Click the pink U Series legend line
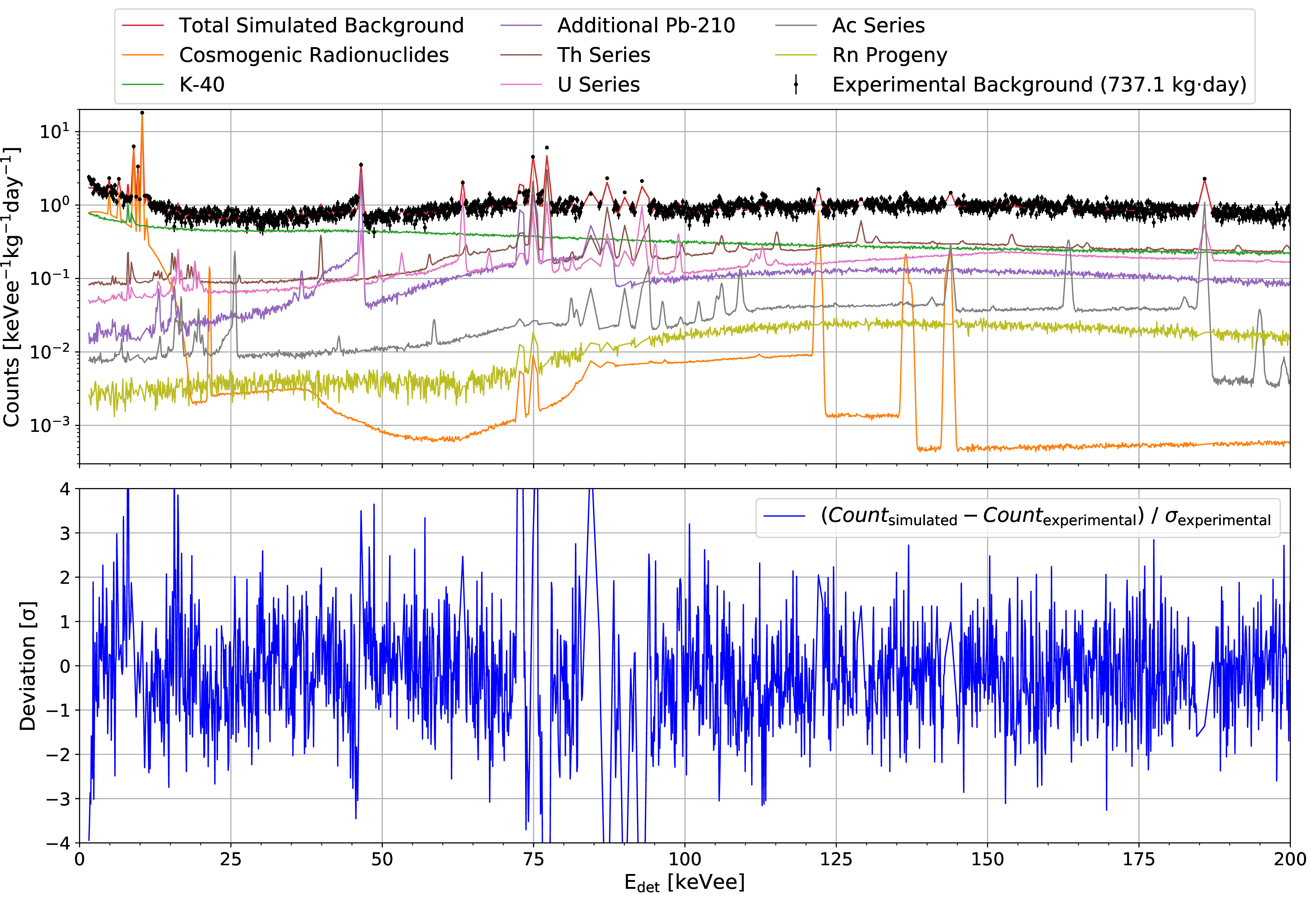The width and height of the screenshot is (1316, 903). 521,85
